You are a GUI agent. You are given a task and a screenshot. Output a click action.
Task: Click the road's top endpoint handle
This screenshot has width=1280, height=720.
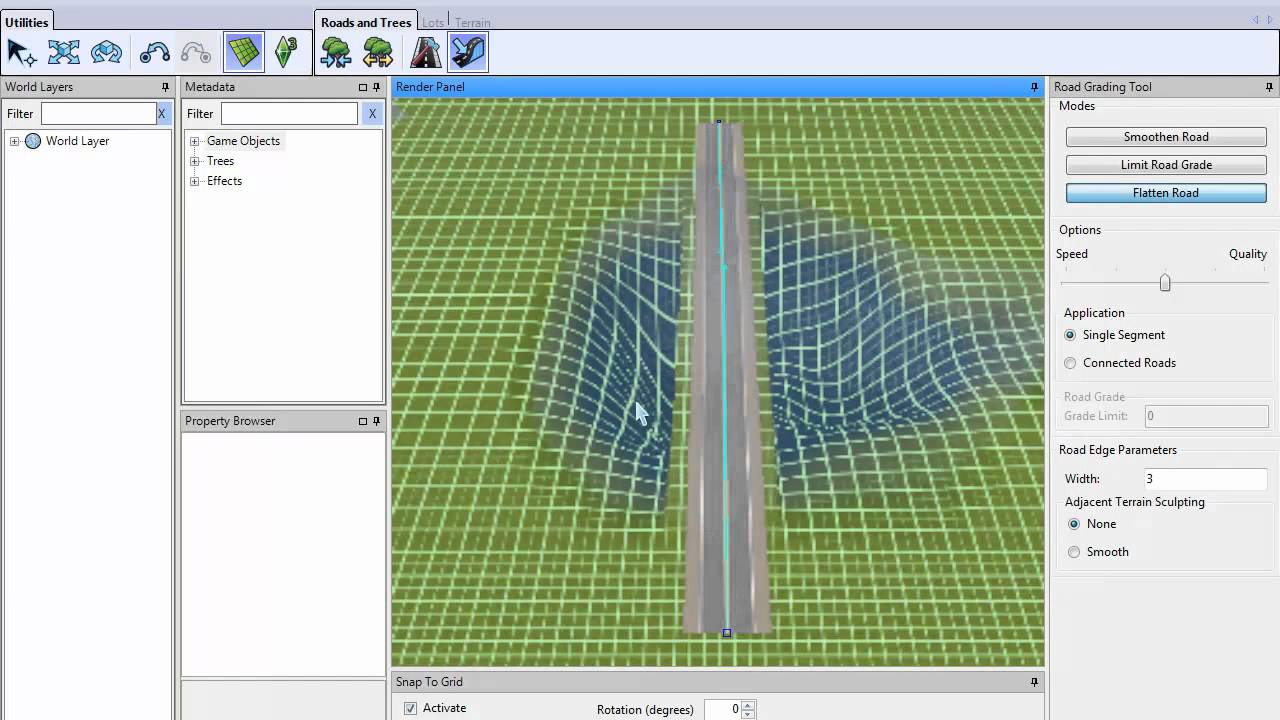tap(719, 122)
